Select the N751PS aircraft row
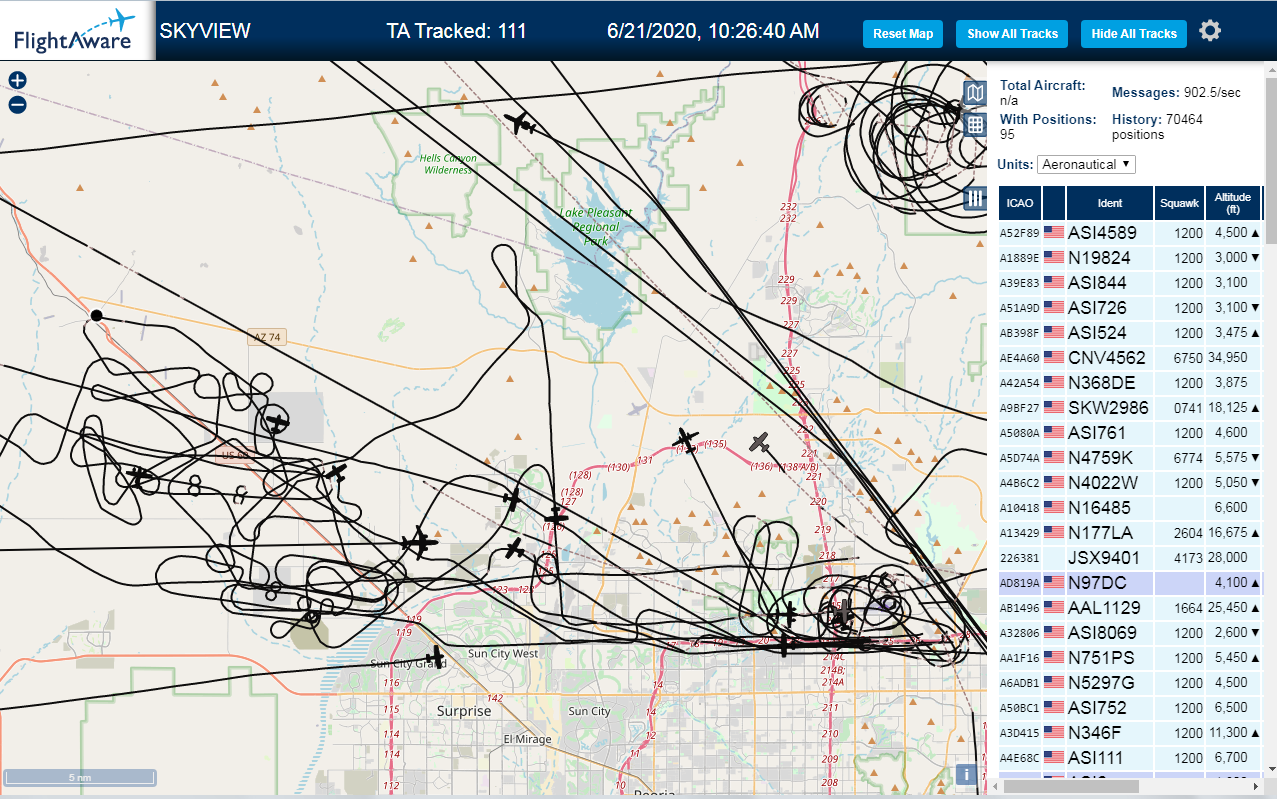The height and width of the screenshot is (799, 1277). click(1131, 658)
